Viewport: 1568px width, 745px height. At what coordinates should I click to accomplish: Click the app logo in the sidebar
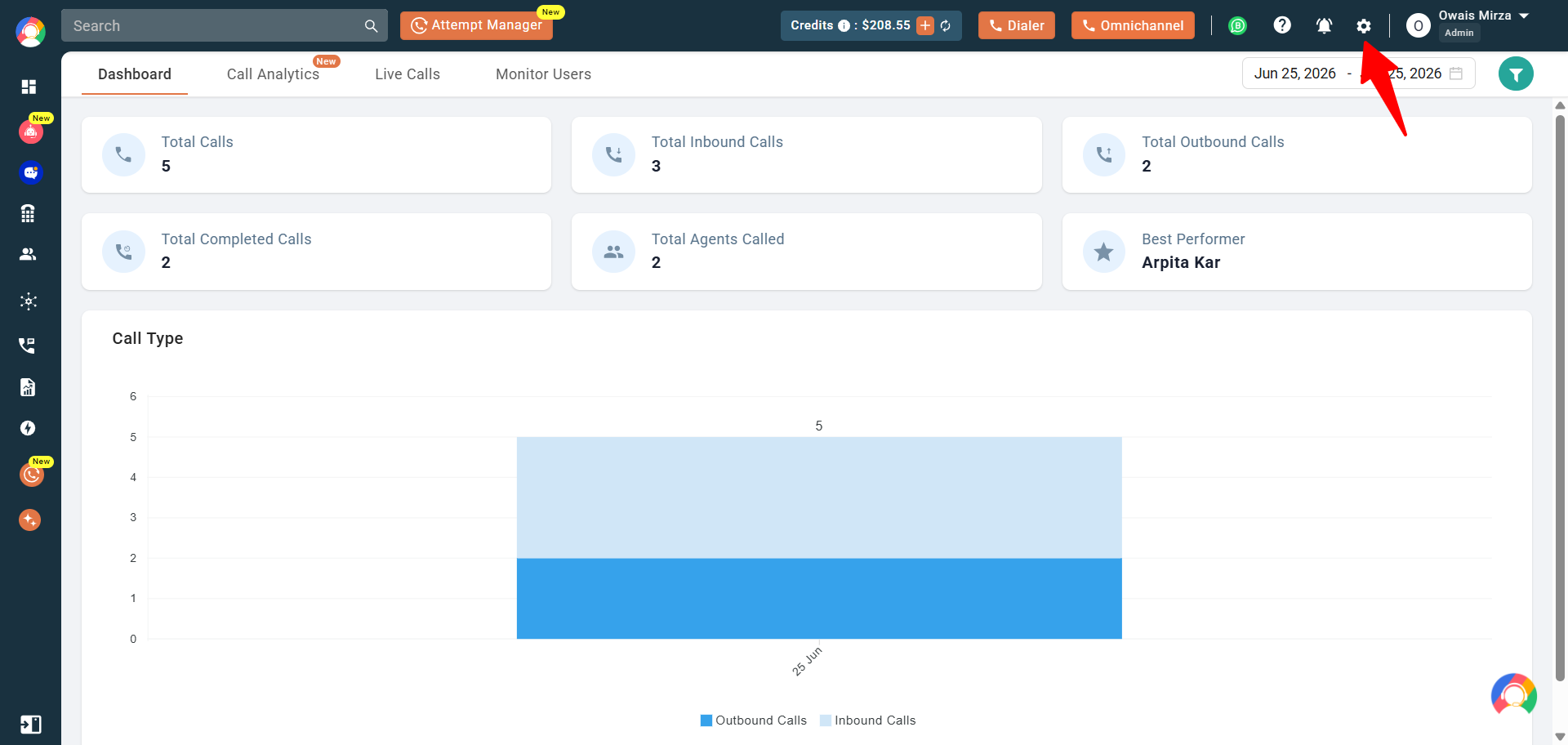pos(30,33)
